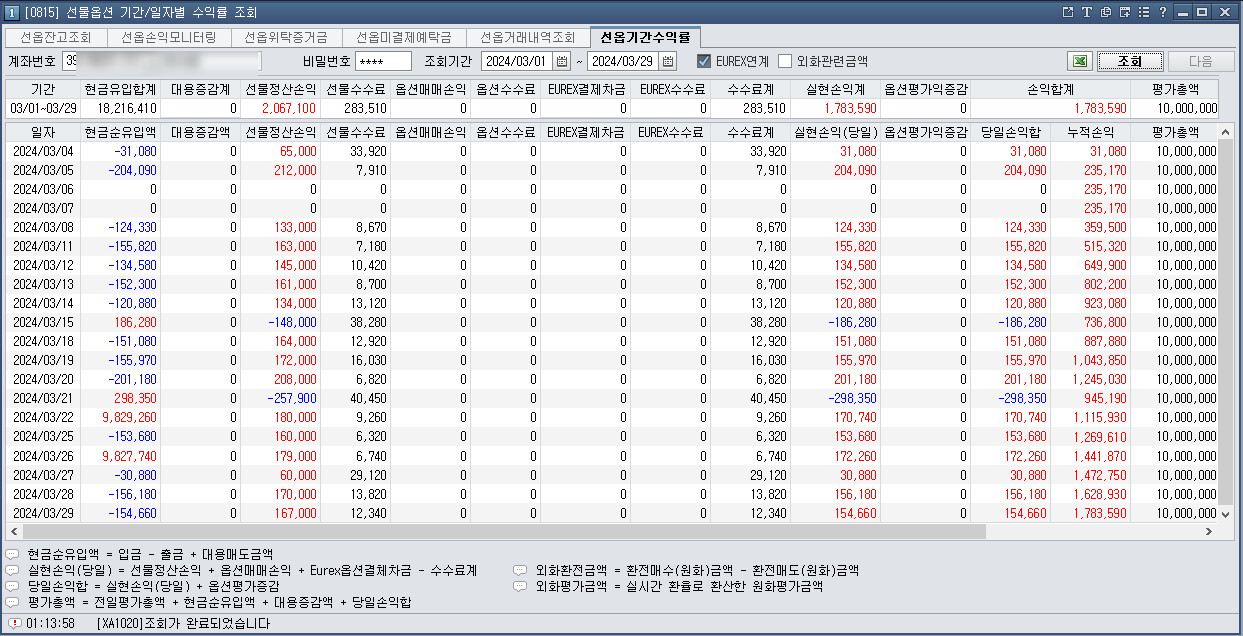This screenshot has height=636, width=1243.
Task: Click the 다음 next button
Action: point(1201,61)
